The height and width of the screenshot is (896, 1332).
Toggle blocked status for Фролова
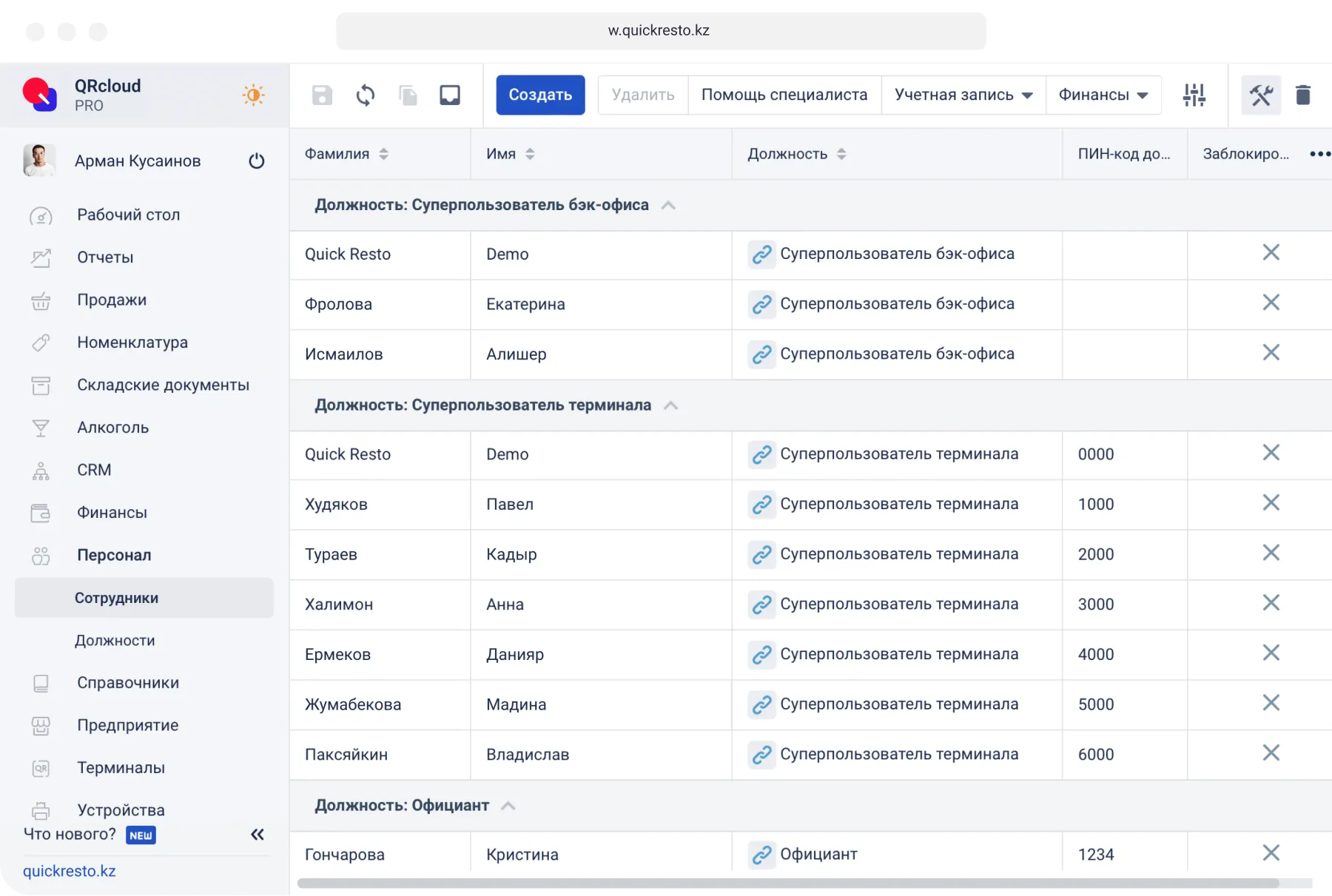pyautogui.click(x=1271, y=303)
